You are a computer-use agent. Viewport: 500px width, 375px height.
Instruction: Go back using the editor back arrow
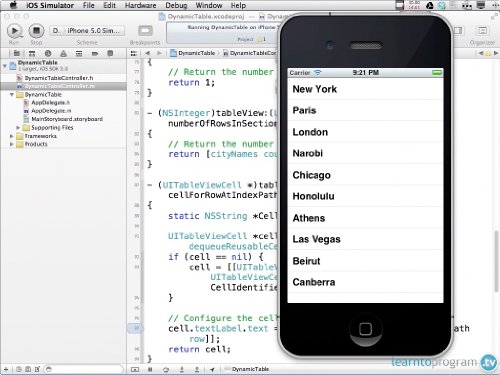[x=148, y=53]
